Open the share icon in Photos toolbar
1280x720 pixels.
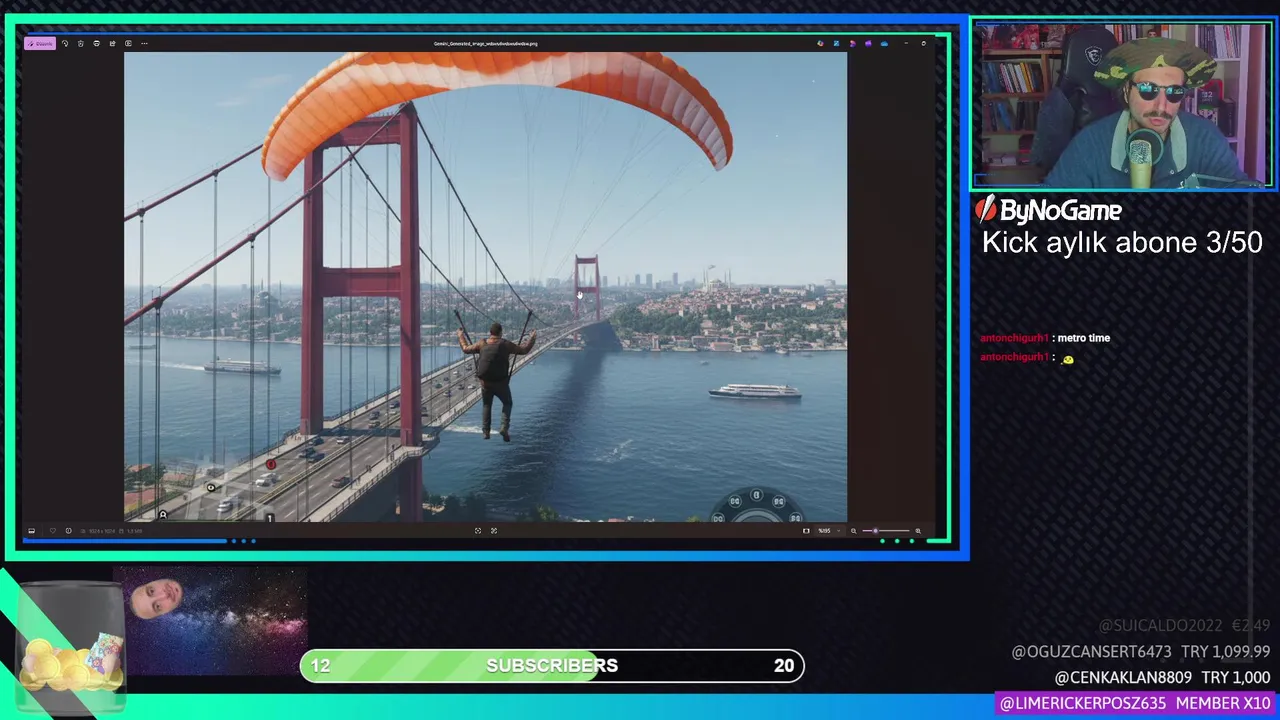coord(113,43)
